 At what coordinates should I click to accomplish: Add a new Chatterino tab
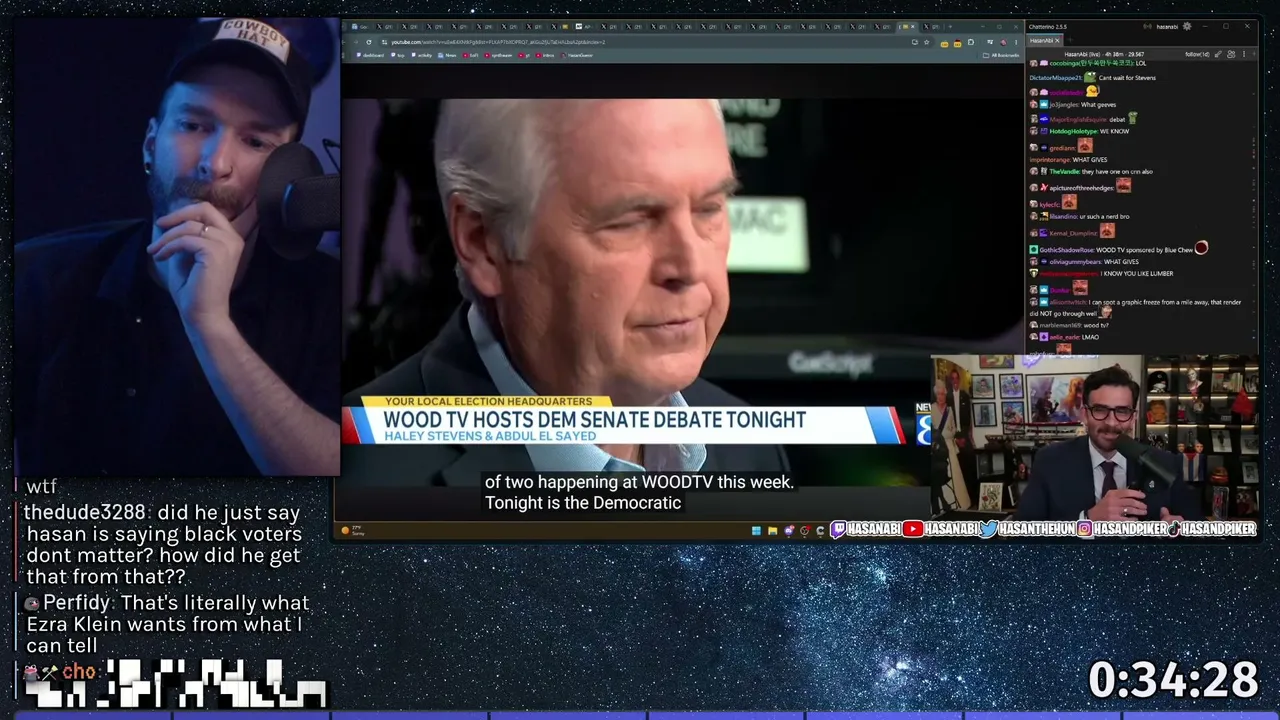click(1069, 41)
